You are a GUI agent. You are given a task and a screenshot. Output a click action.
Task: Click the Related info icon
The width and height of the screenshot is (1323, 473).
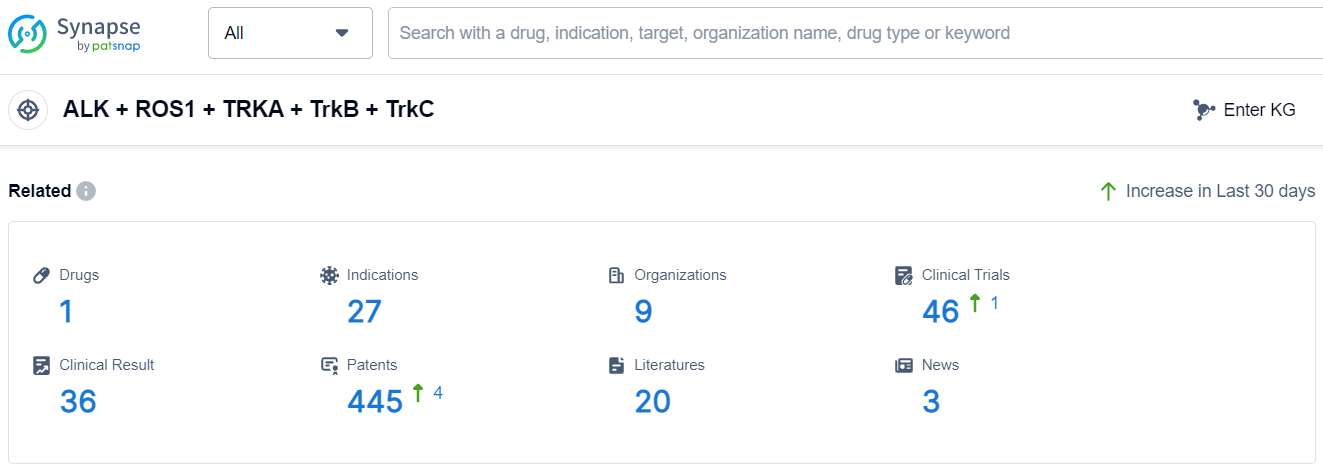[x=86, y=191]
